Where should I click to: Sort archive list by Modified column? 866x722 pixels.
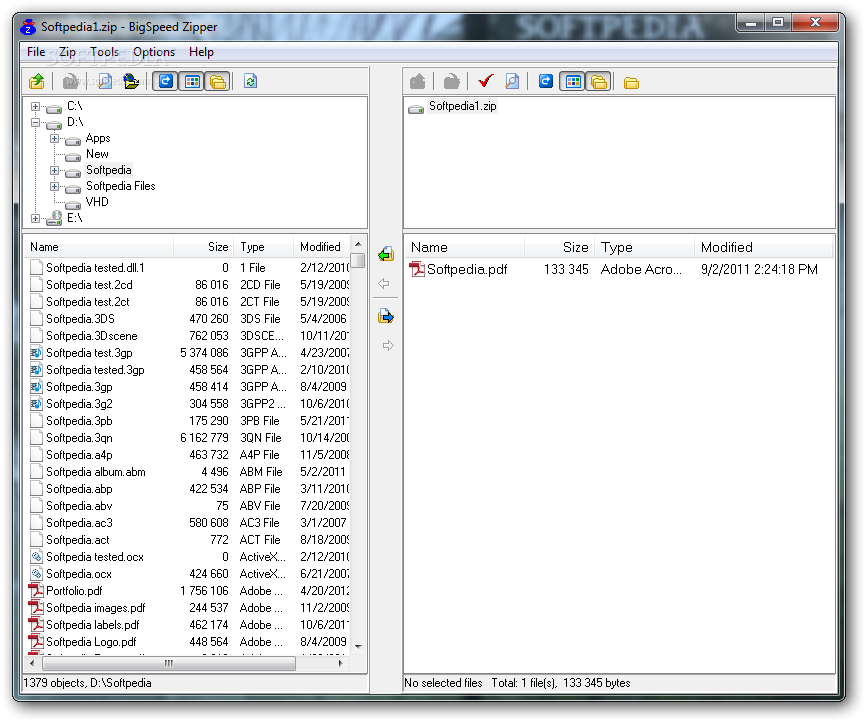(x=764, y=247)
